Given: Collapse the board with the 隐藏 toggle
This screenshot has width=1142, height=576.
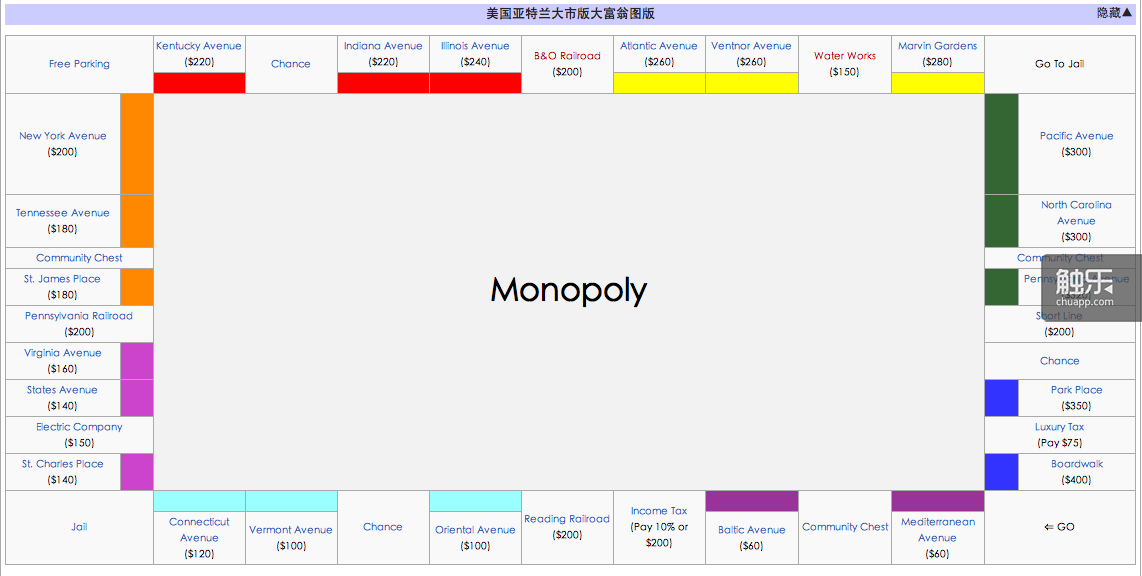Looking at the screenshot, I should click(1114, 13).
